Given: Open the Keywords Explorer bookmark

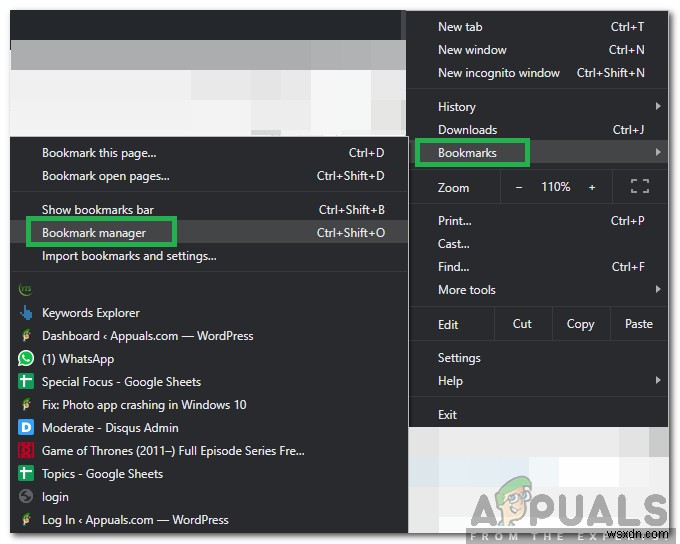Looking at the screenshot, I should pyautogui.click(x=209, y=312).
